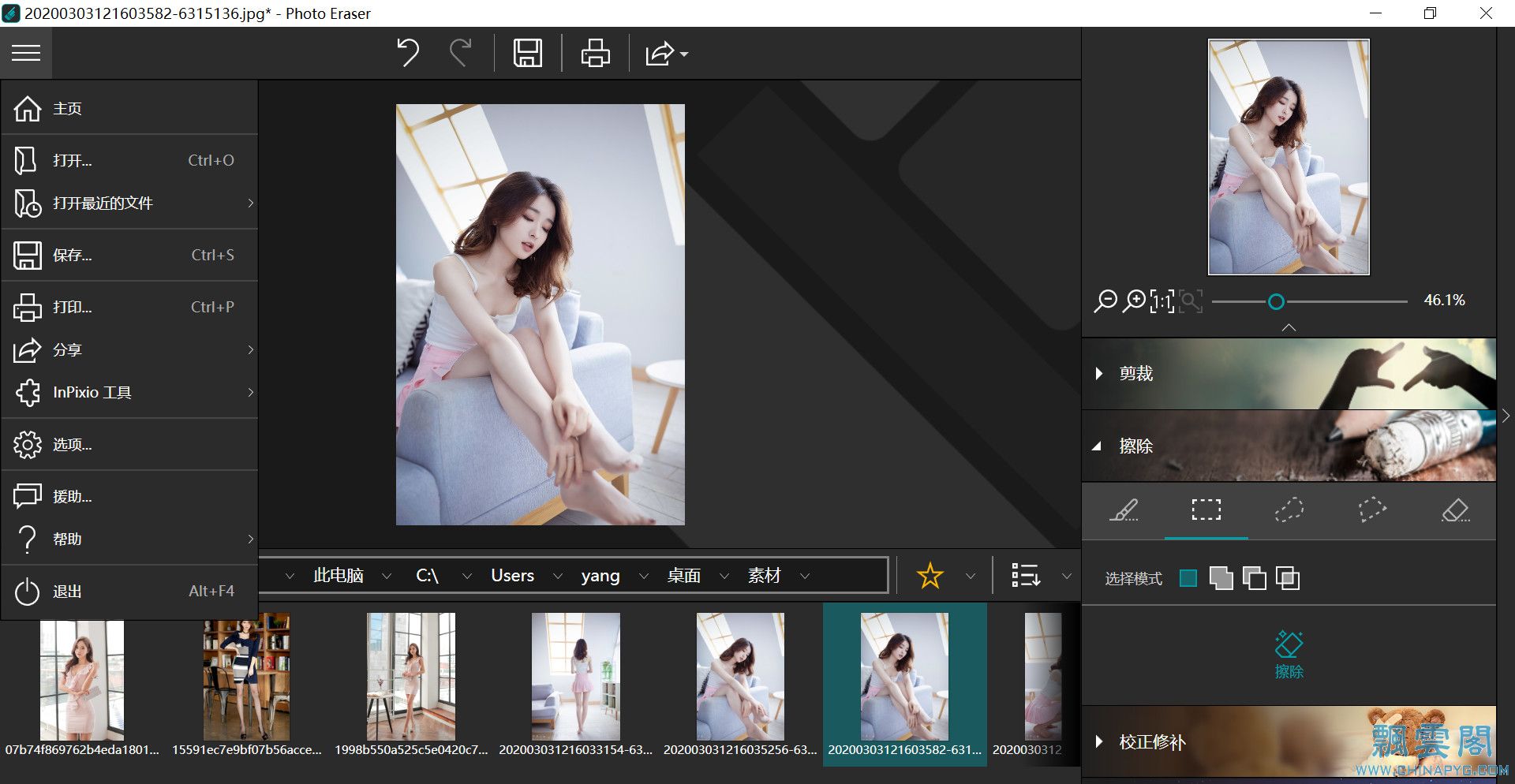Open dropdown after 此电脑 breadcrumb
This screenshot has height=784, width=1515.
(x=387, y=576)
